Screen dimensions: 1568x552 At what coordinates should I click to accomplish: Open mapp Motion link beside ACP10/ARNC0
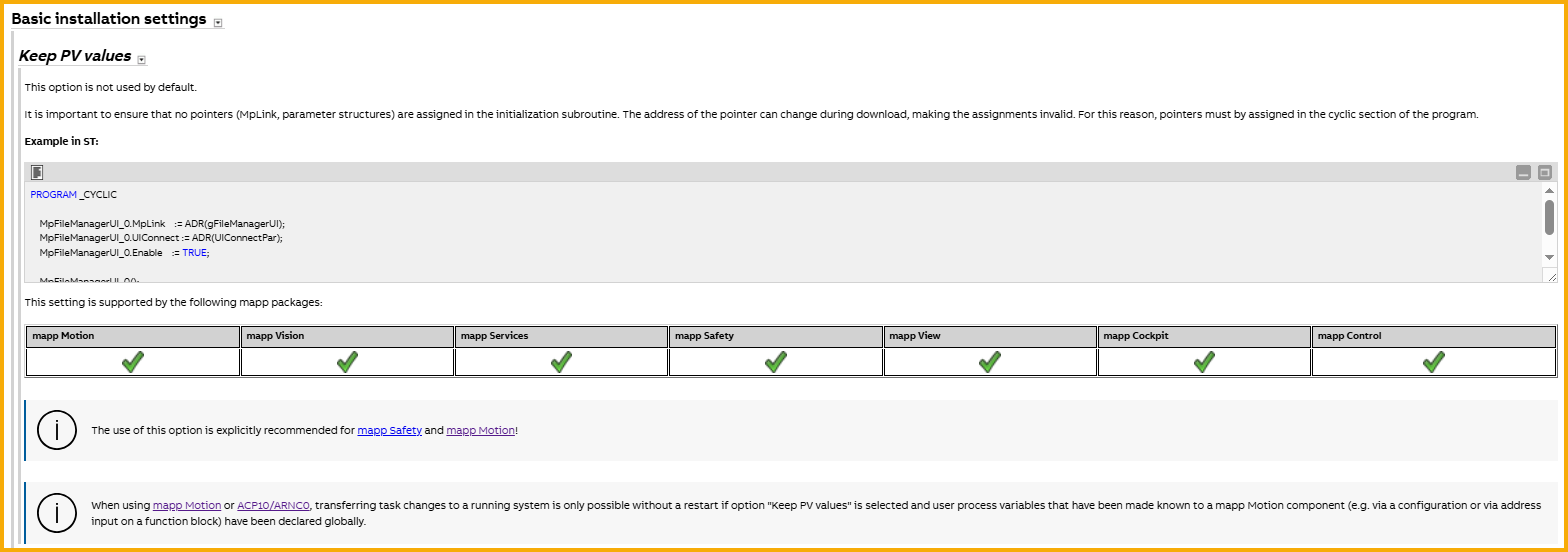coord(187,506)
